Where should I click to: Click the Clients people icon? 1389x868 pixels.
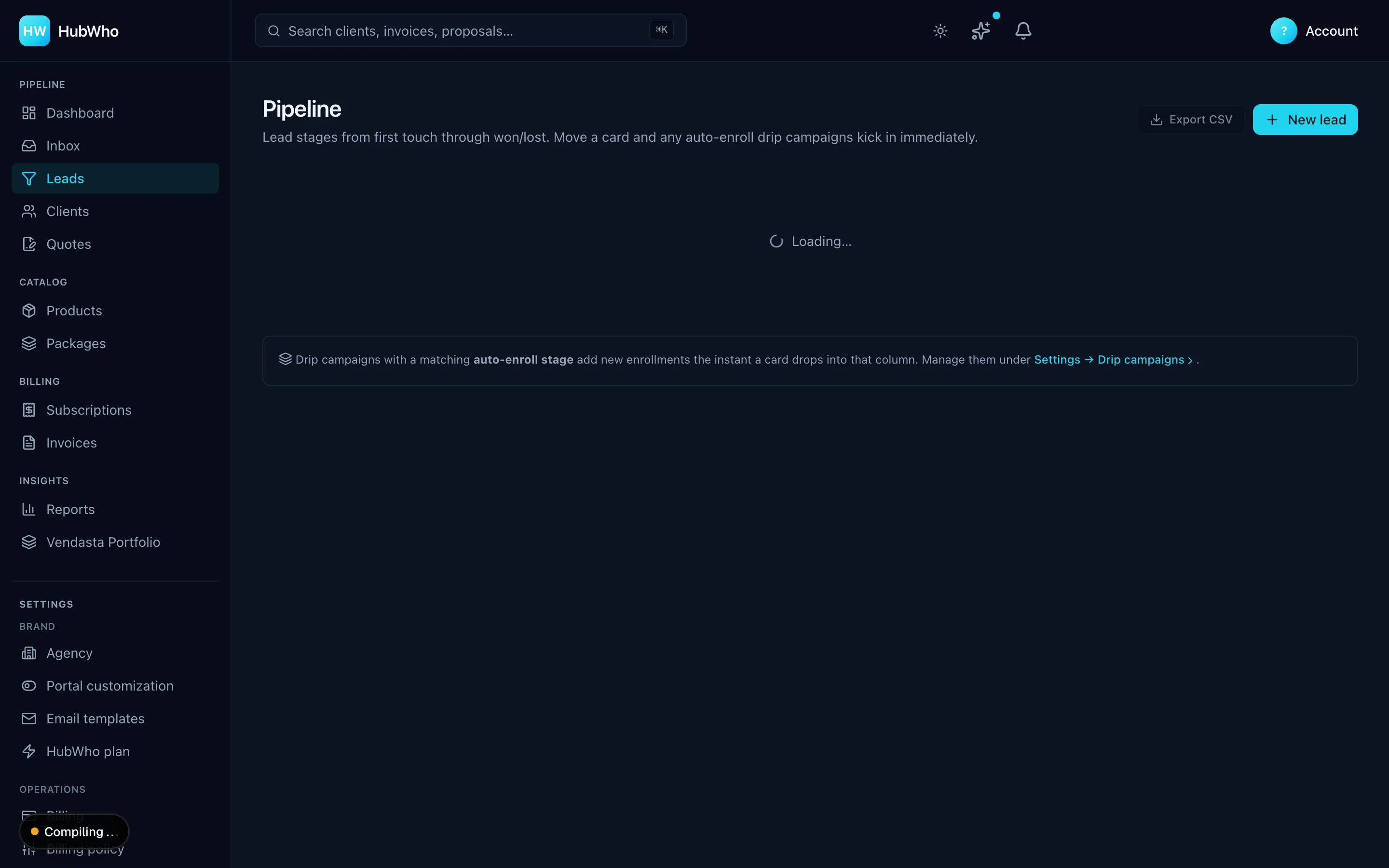point(29,211)
